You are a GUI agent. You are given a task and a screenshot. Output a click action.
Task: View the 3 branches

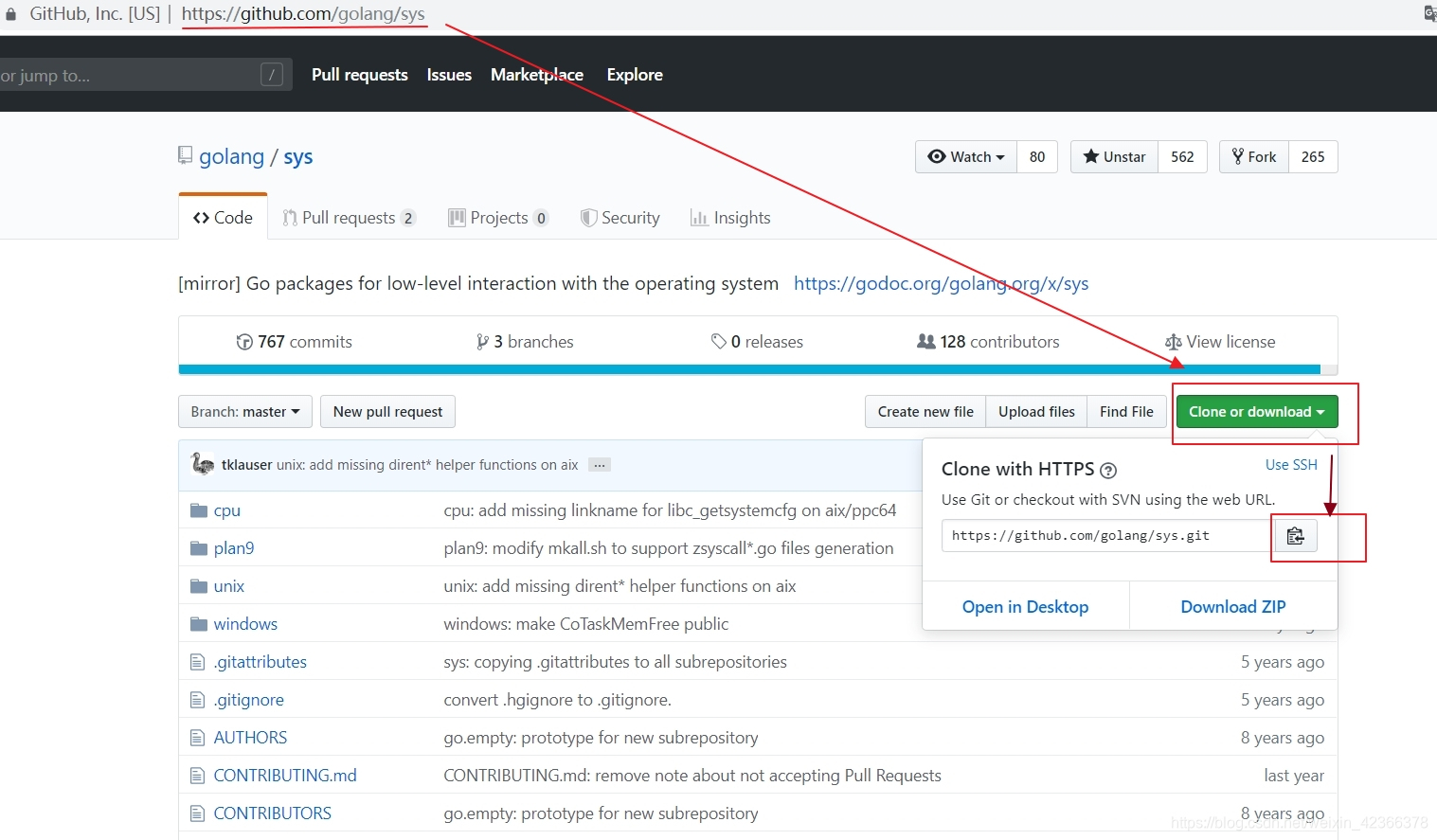(x=525, y=342)
